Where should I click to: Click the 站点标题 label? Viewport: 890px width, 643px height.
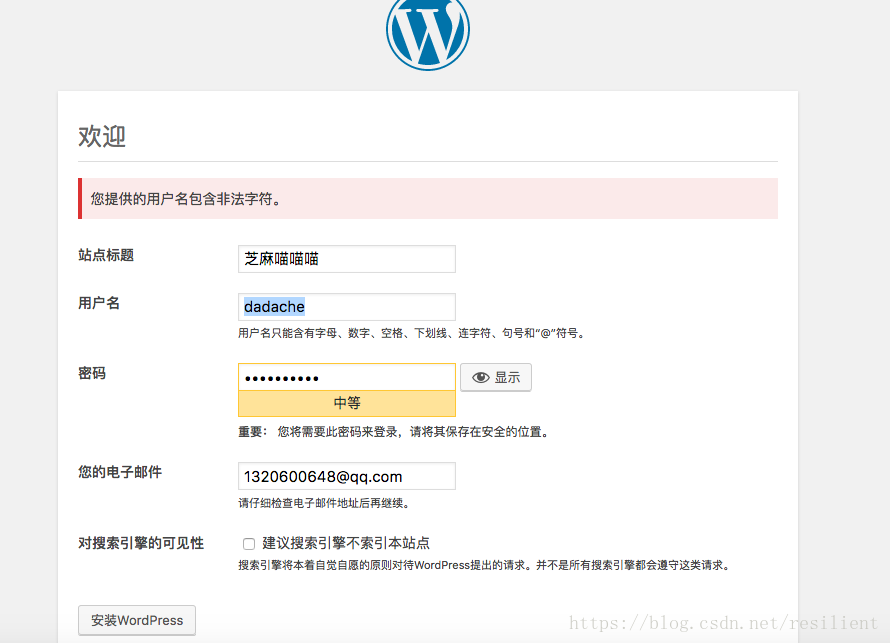(x=106, y=255)
